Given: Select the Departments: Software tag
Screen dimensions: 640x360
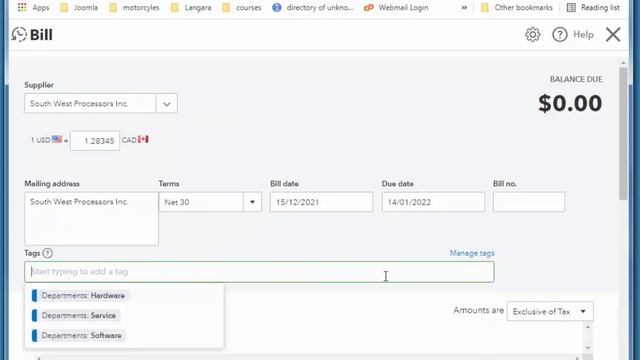Looking at the screenshot, I should (x=78, y=336).
